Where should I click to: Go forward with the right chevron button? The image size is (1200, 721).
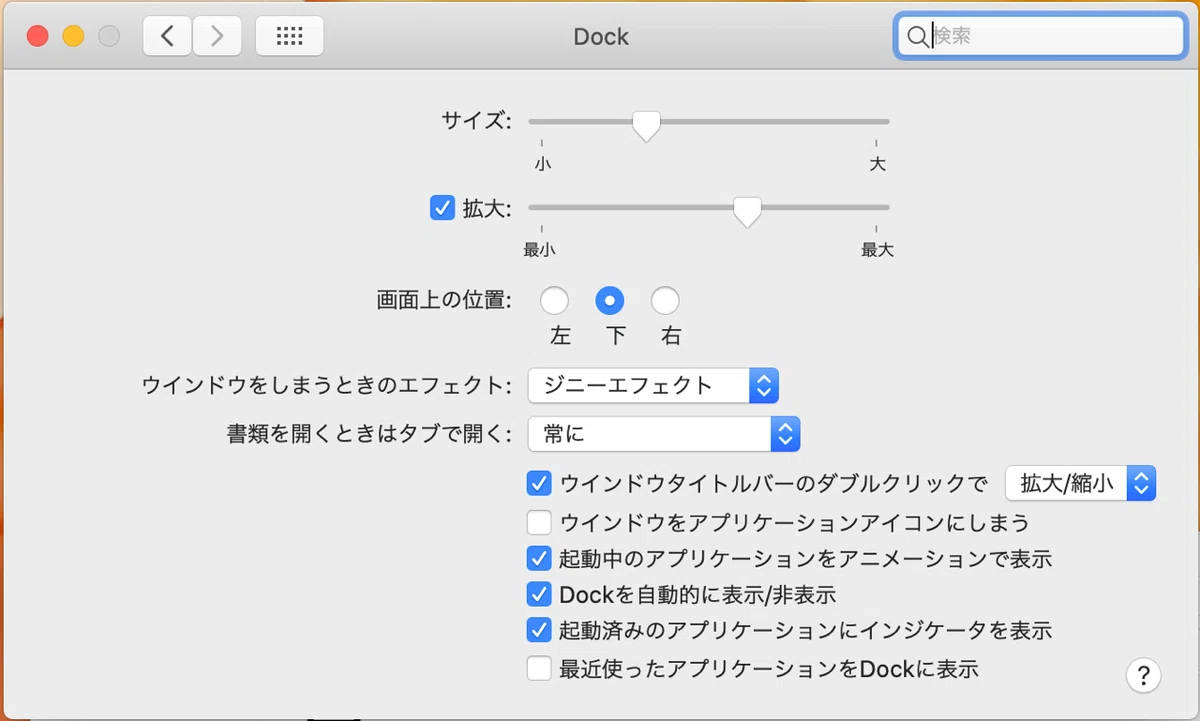click(x=217, y=37)
